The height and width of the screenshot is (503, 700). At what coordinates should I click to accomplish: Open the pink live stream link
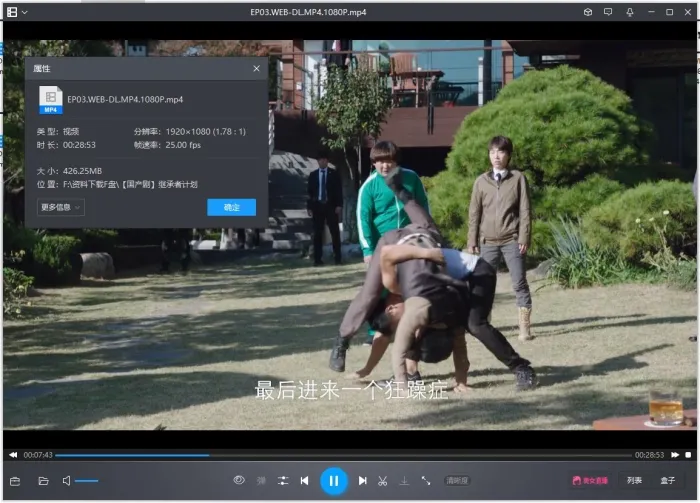[x=590, y=481]
